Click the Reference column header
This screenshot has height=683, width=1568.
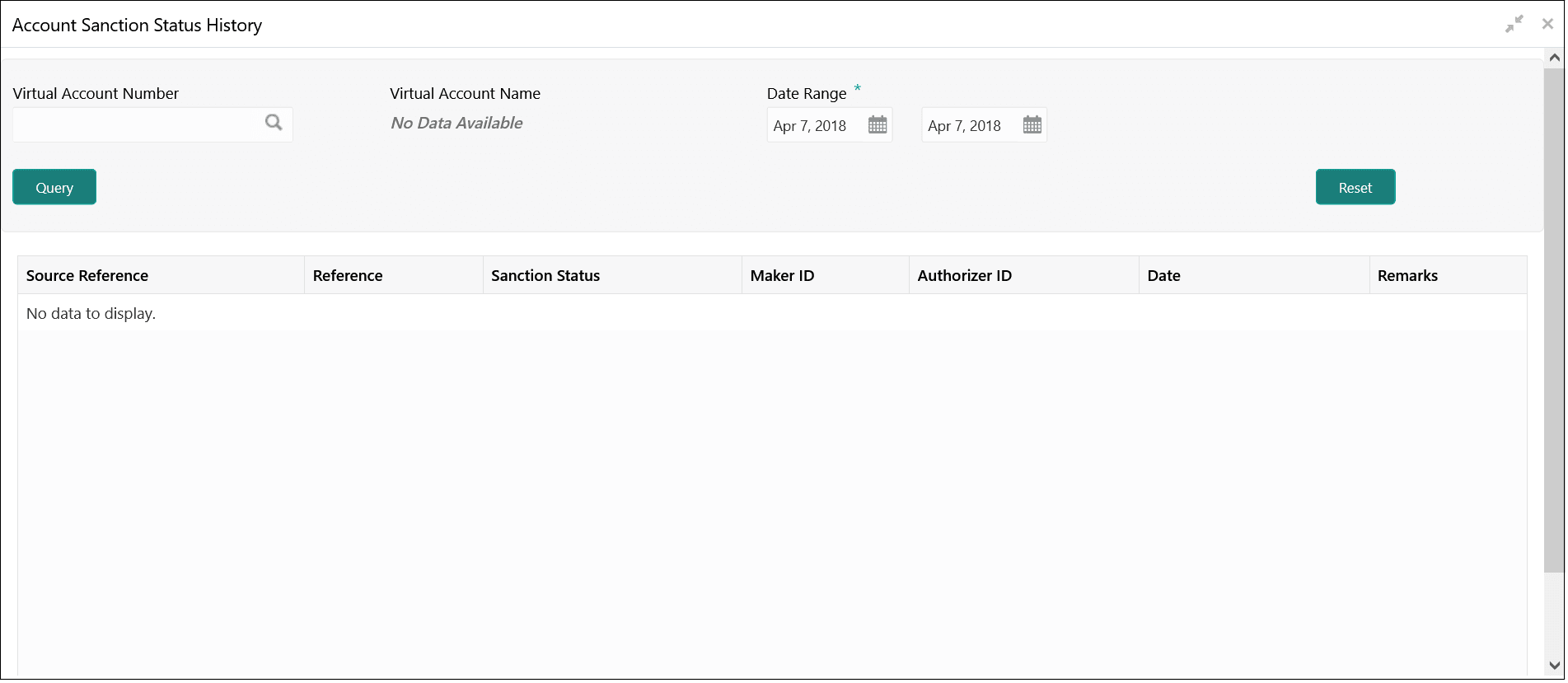[x=348, y=276]
